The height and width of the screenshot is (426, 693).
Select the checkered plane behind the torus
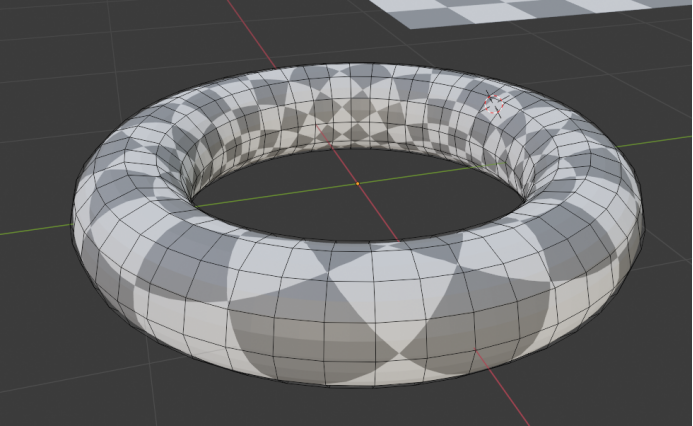535,12
